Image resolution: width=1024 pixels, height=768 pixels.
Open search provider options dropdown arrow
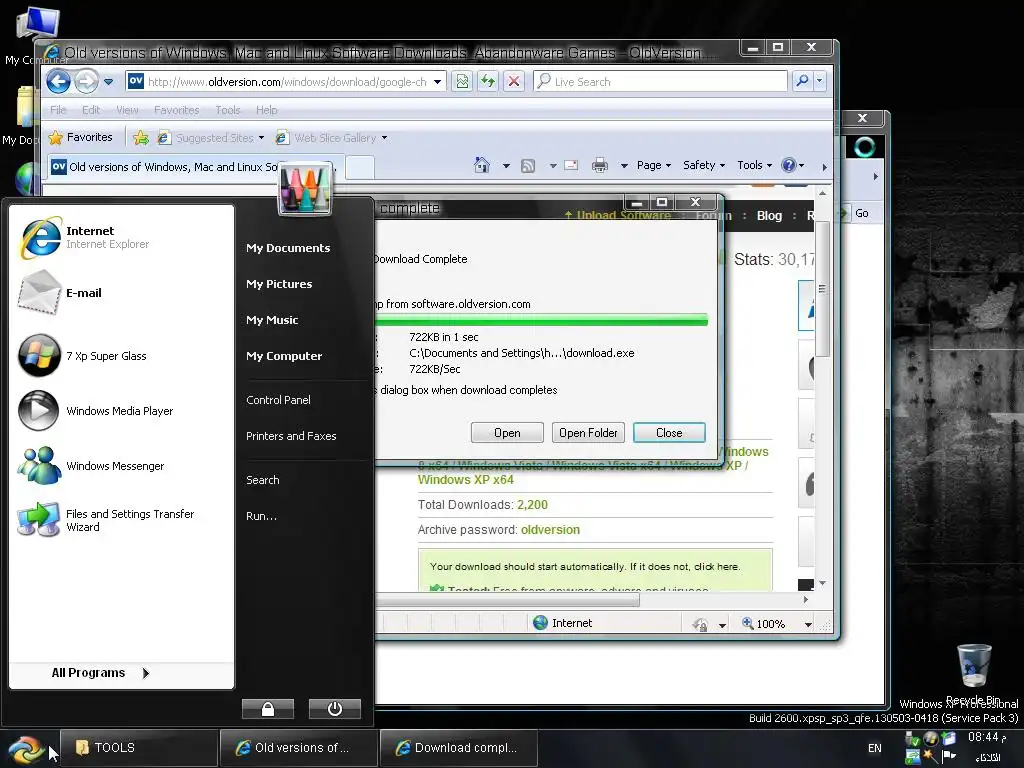click(x=819, y=81)
